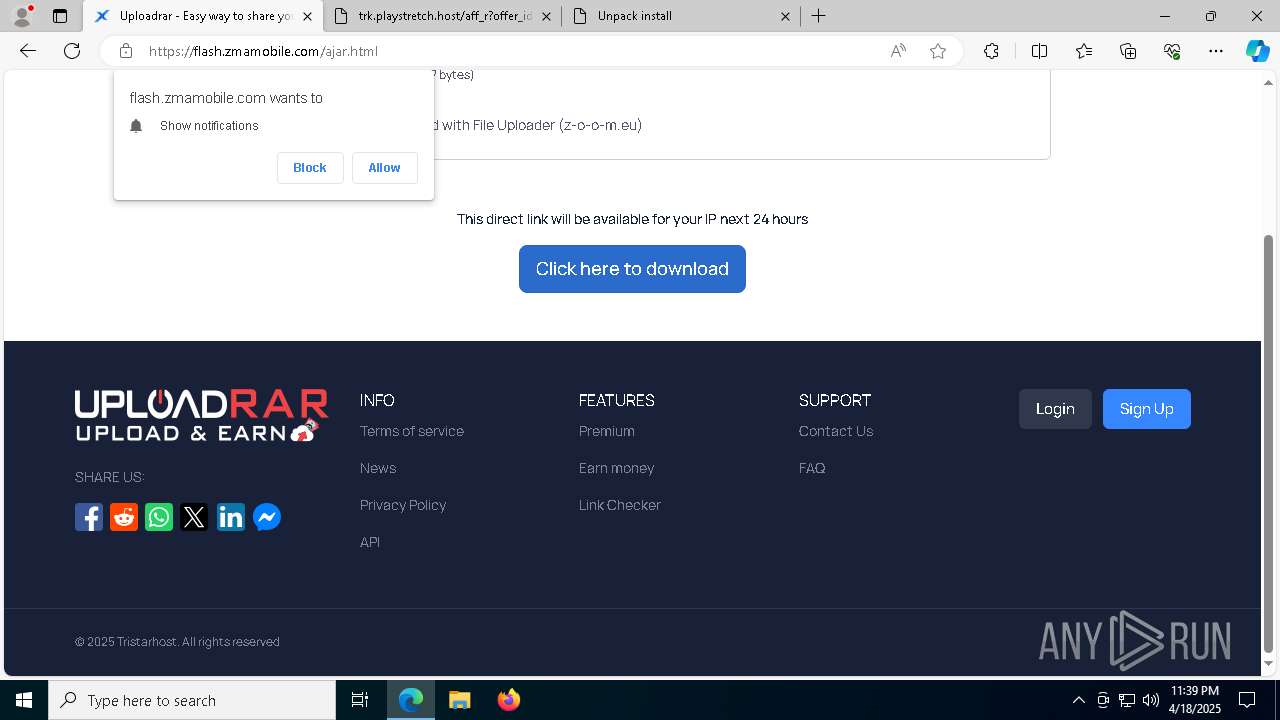Viewport: 1280px width, 720px height.
Task: Open Privacy Policy link
Action: point(403,505)
